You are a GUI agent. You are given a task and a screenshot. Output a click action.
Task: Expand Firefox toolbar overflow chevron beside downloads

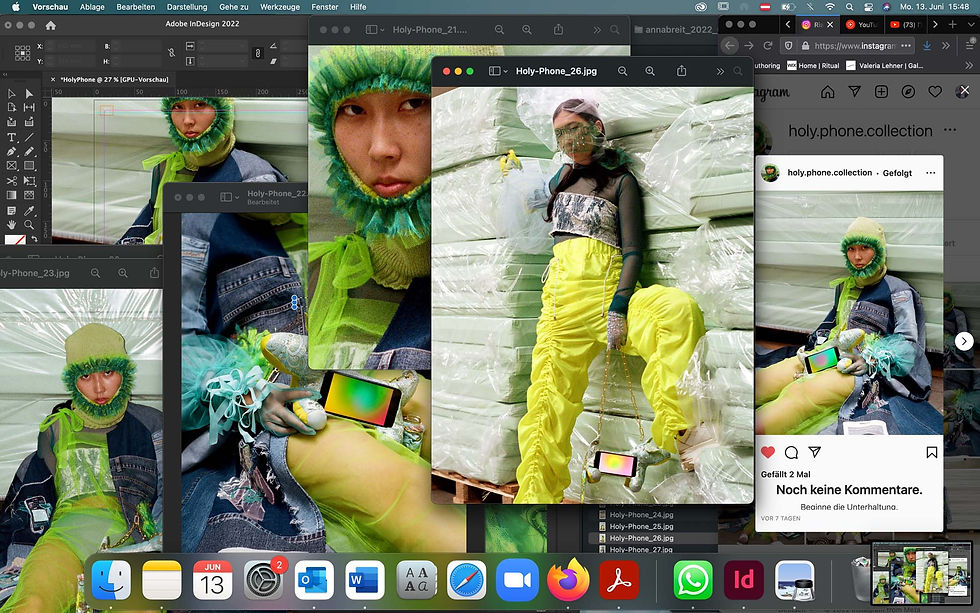[946, 46]
